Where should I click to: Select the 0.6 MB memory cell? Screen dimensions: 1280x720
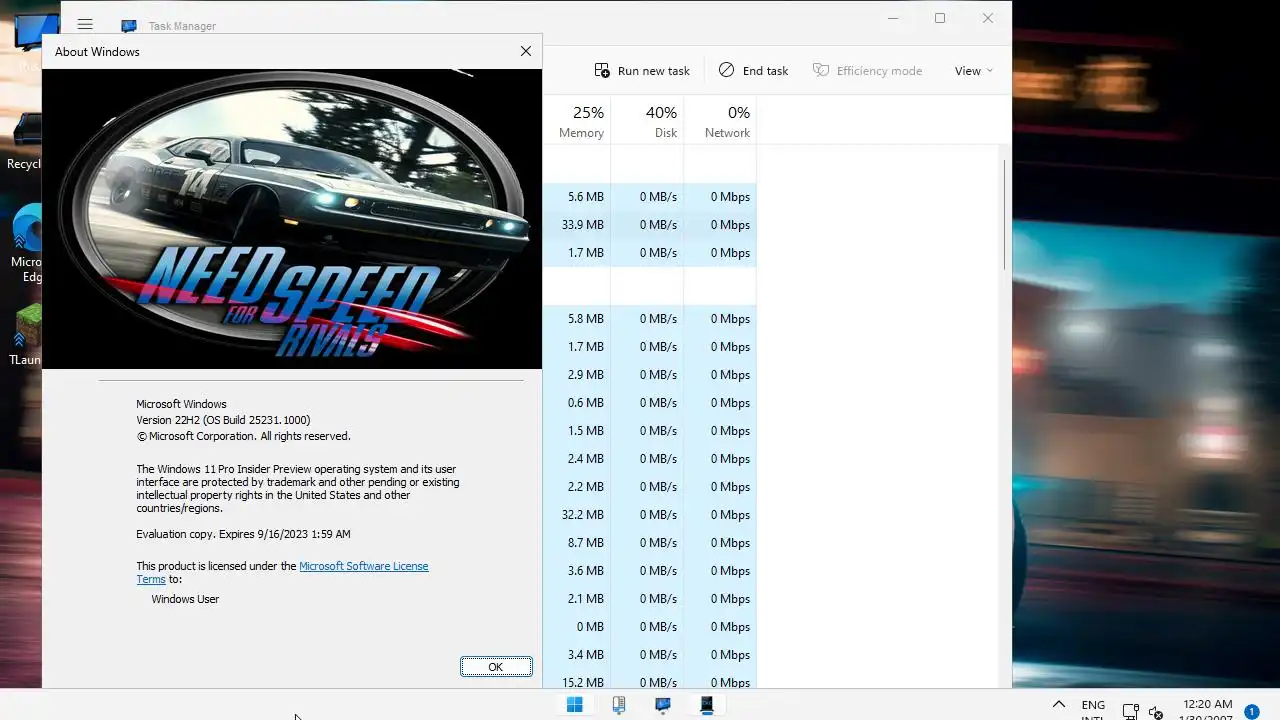coord(577,403)
